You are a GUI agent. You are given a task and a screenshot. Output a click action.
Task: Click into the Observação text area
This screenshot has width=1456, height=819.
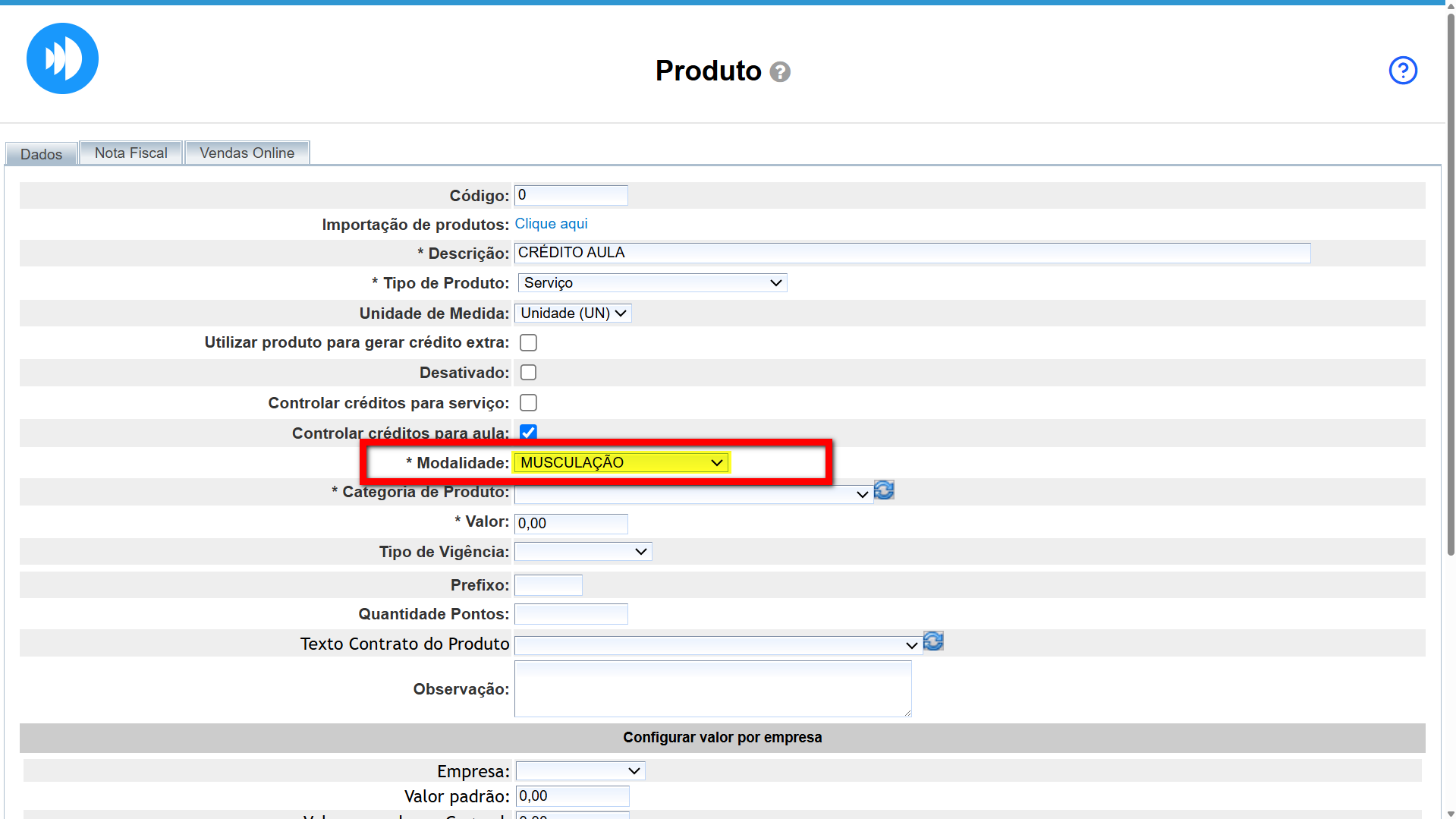pos(712,688)
